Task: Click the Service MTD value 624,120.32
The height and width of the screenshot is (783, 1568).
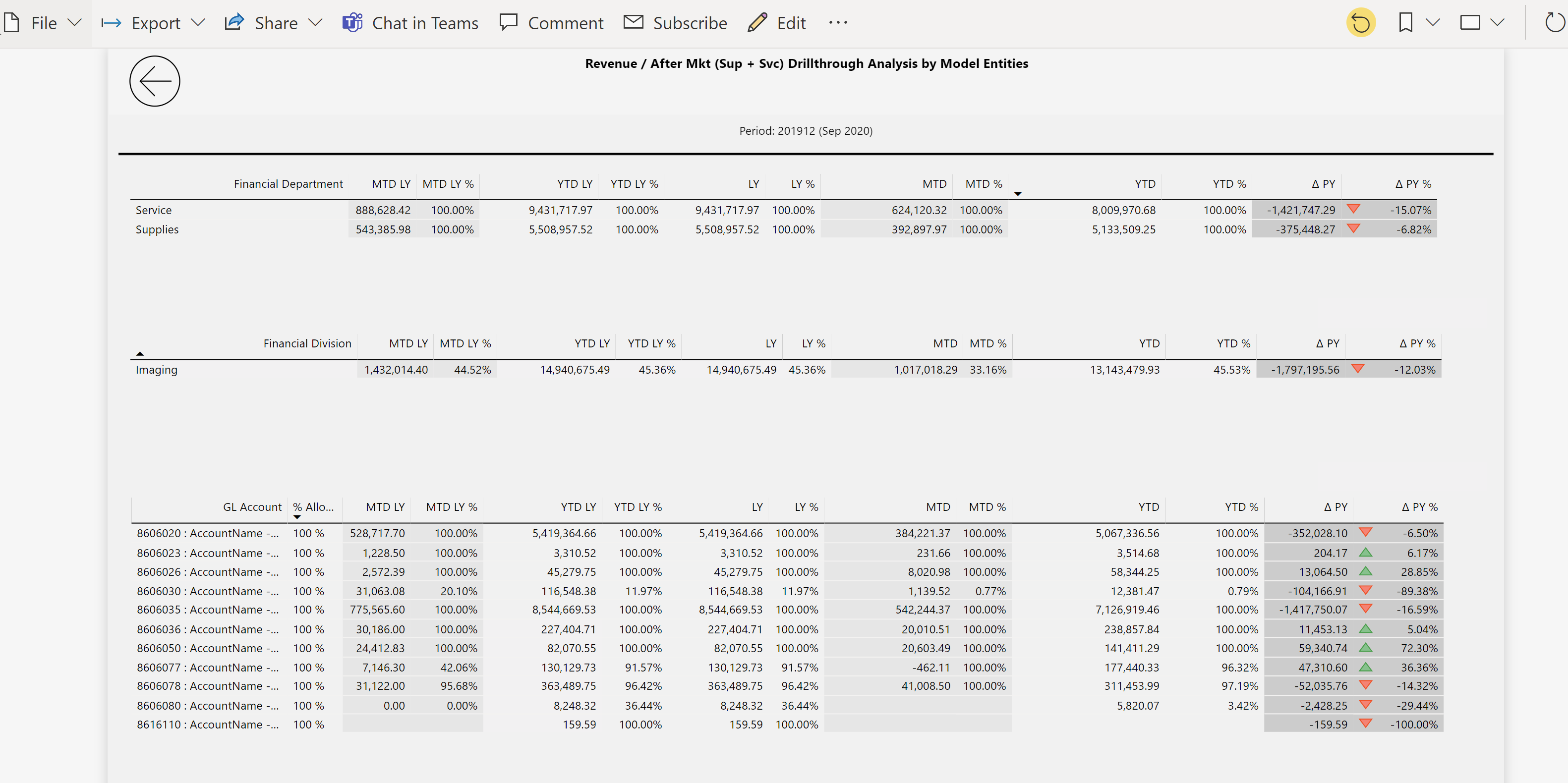Action: tap(919, 210)
